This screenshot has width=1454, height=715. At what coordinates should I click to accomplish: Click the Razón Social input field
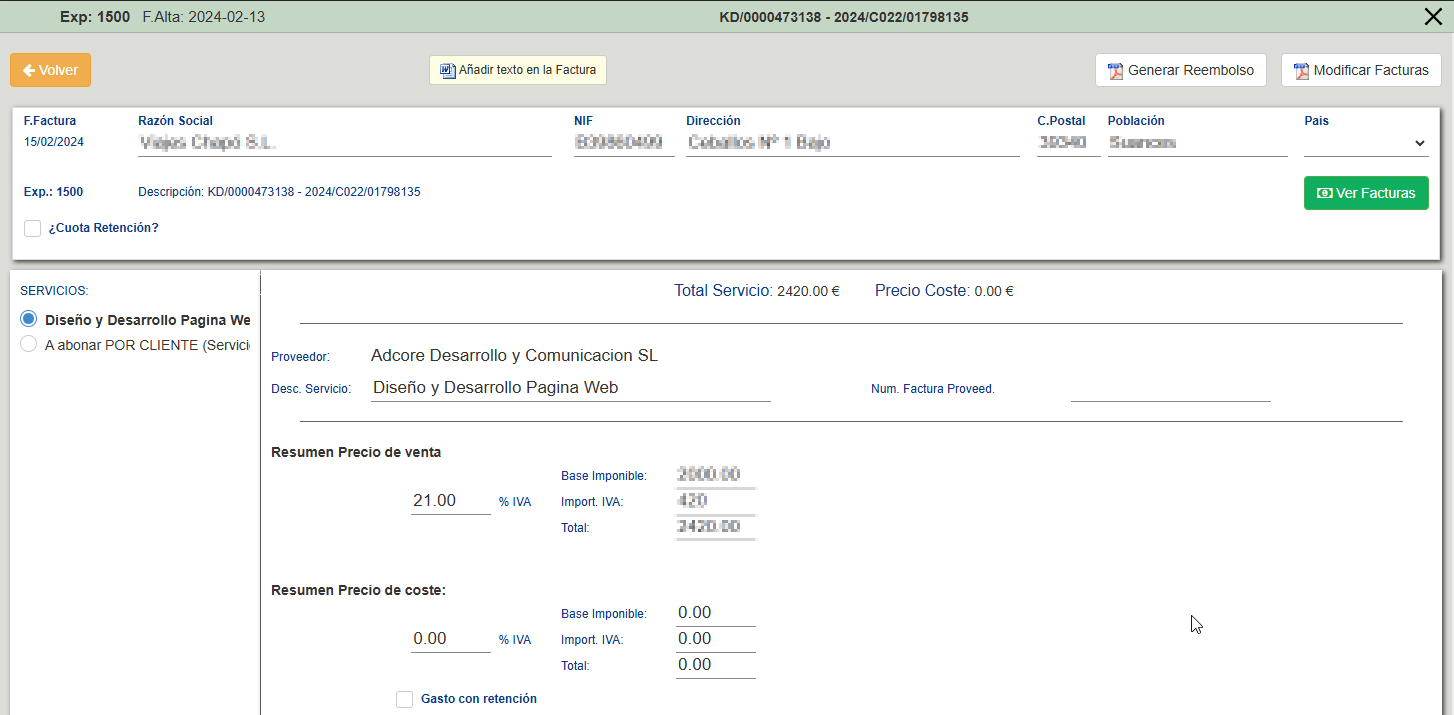pos(344,143)
